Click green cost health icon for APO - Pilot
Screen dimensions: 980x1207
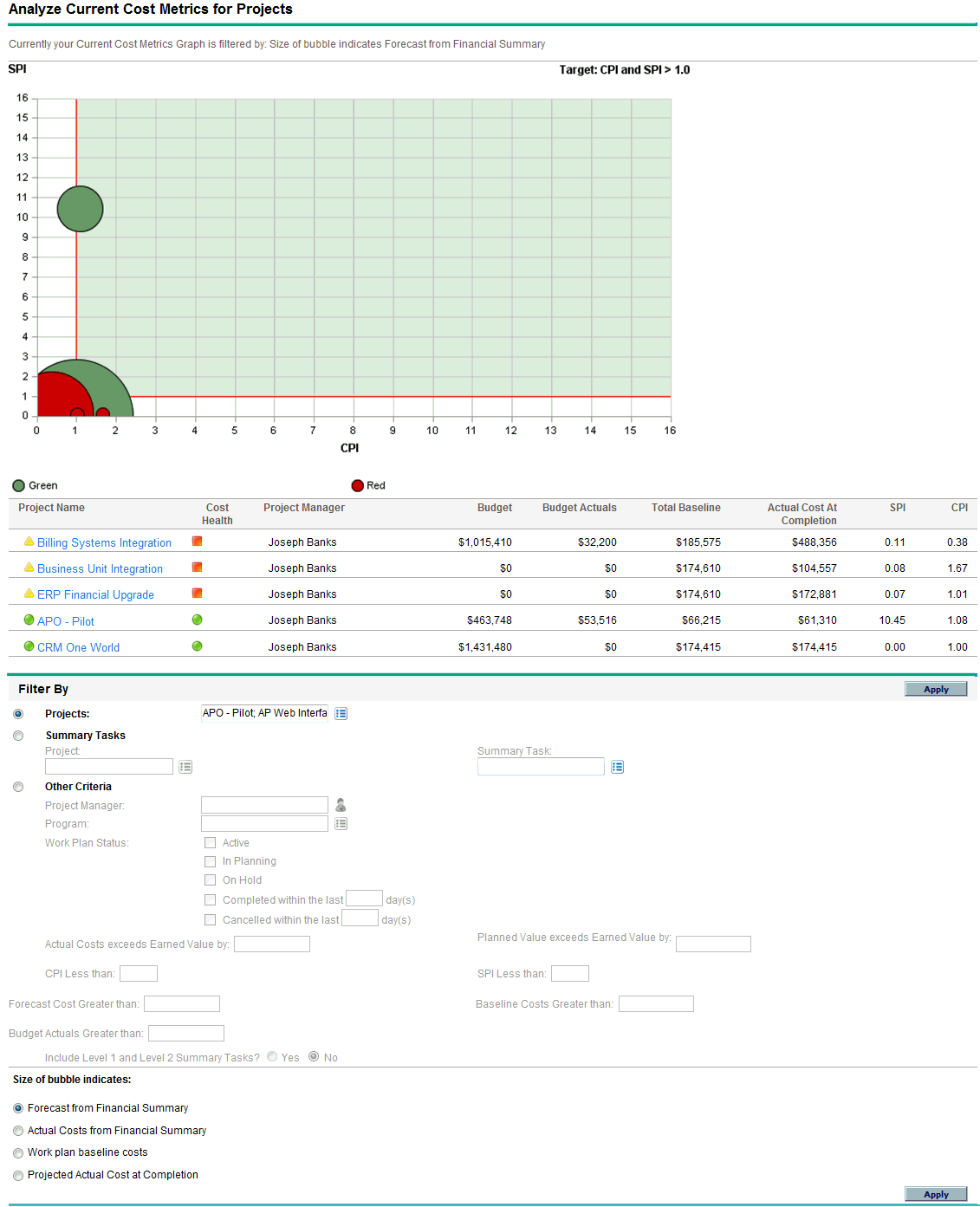point(197,620)
